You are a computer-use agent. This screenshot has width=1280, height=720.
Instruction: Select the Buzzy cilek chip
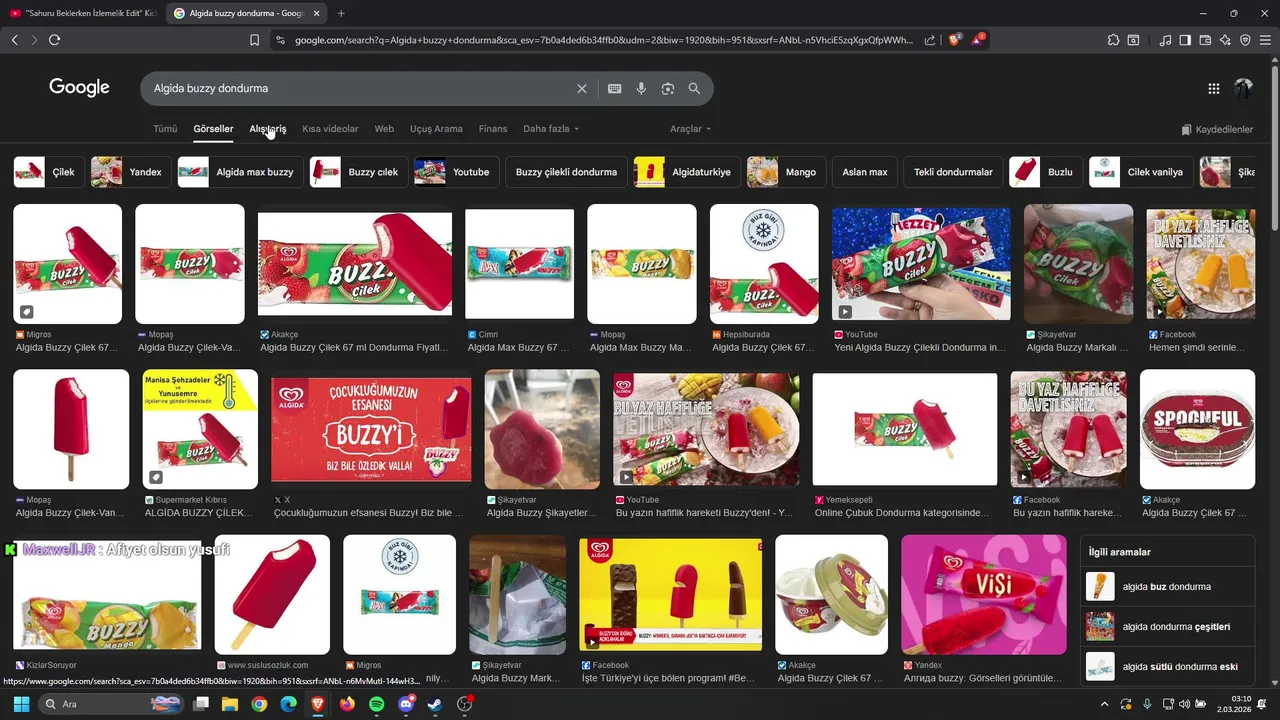pyautogui.click(x=357, y=172)
